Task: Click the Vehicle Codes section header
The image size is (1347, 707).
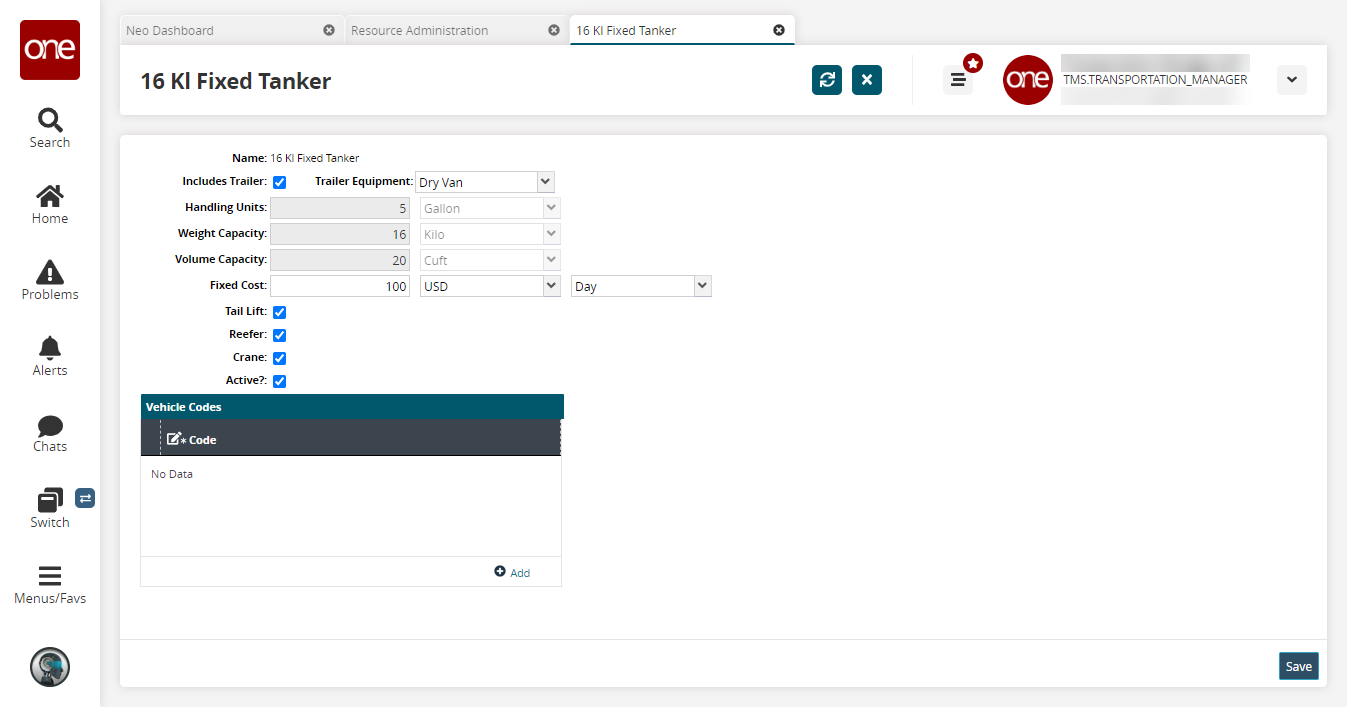Action: point(352,407)
